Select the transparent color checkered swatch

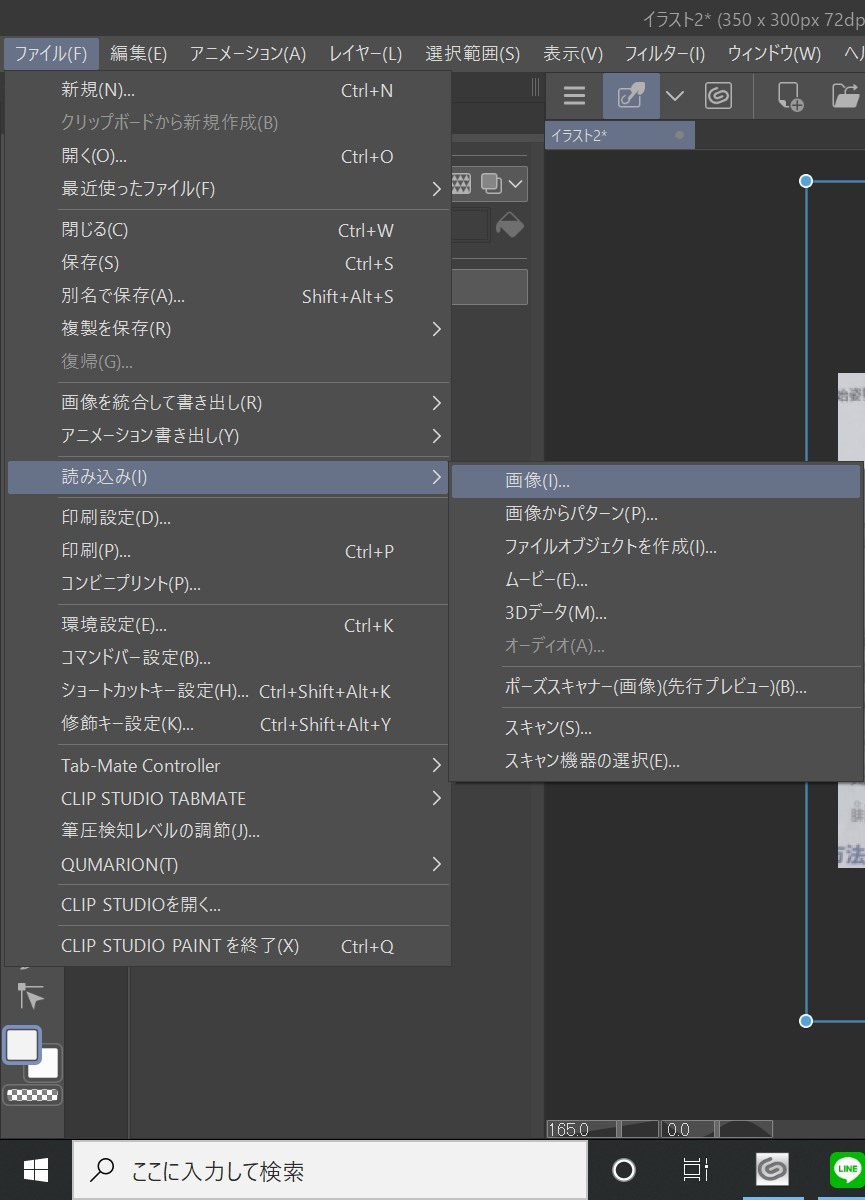[33, 1095]
